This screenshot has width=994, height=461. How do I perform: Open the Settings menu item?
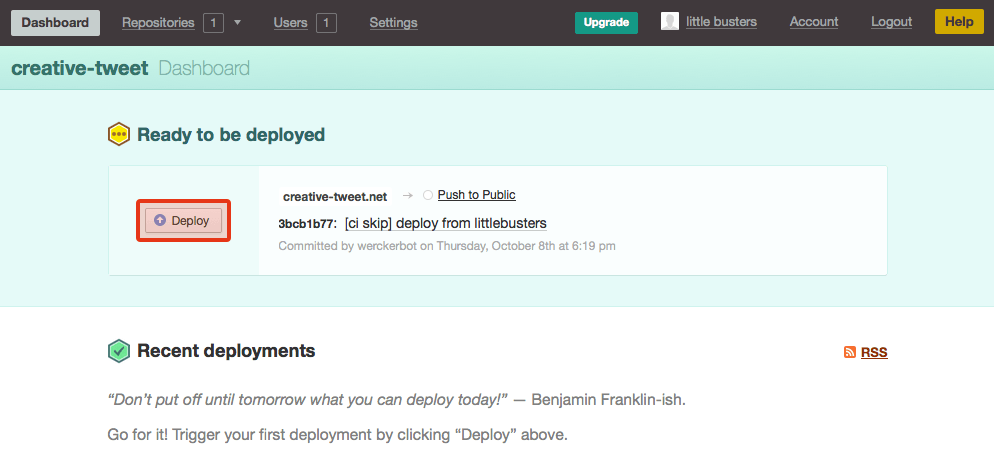393,22
